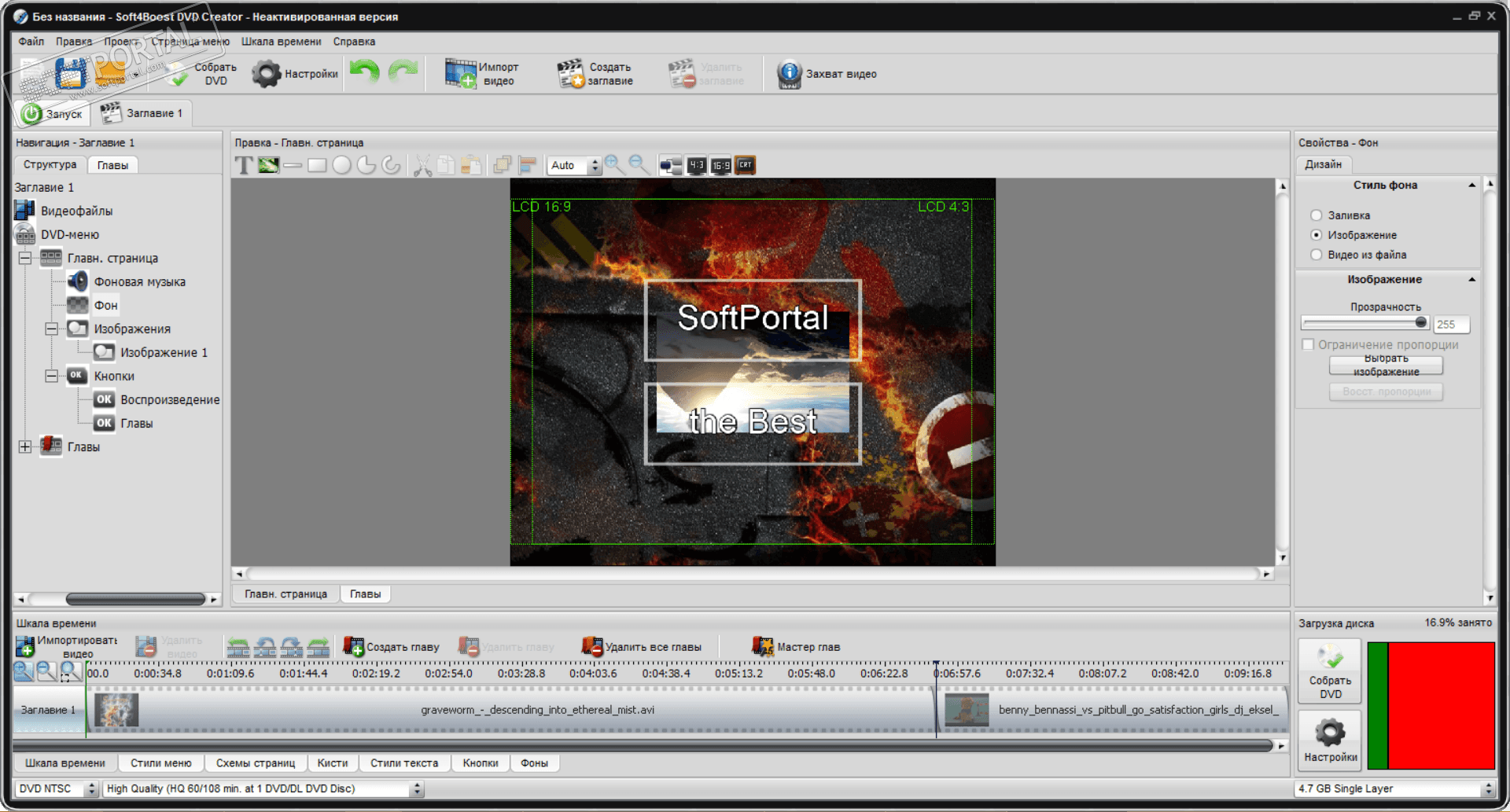The image size is (1510, 812).
Task: Collapse the Кнопки tree node
Action: point(52,376)
